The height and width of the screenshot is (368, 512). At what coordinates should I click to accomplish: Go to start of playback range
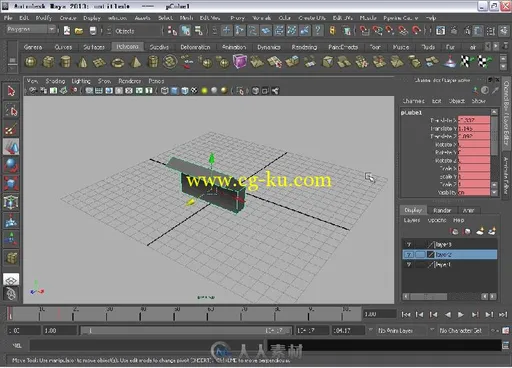tap(405, 314)
